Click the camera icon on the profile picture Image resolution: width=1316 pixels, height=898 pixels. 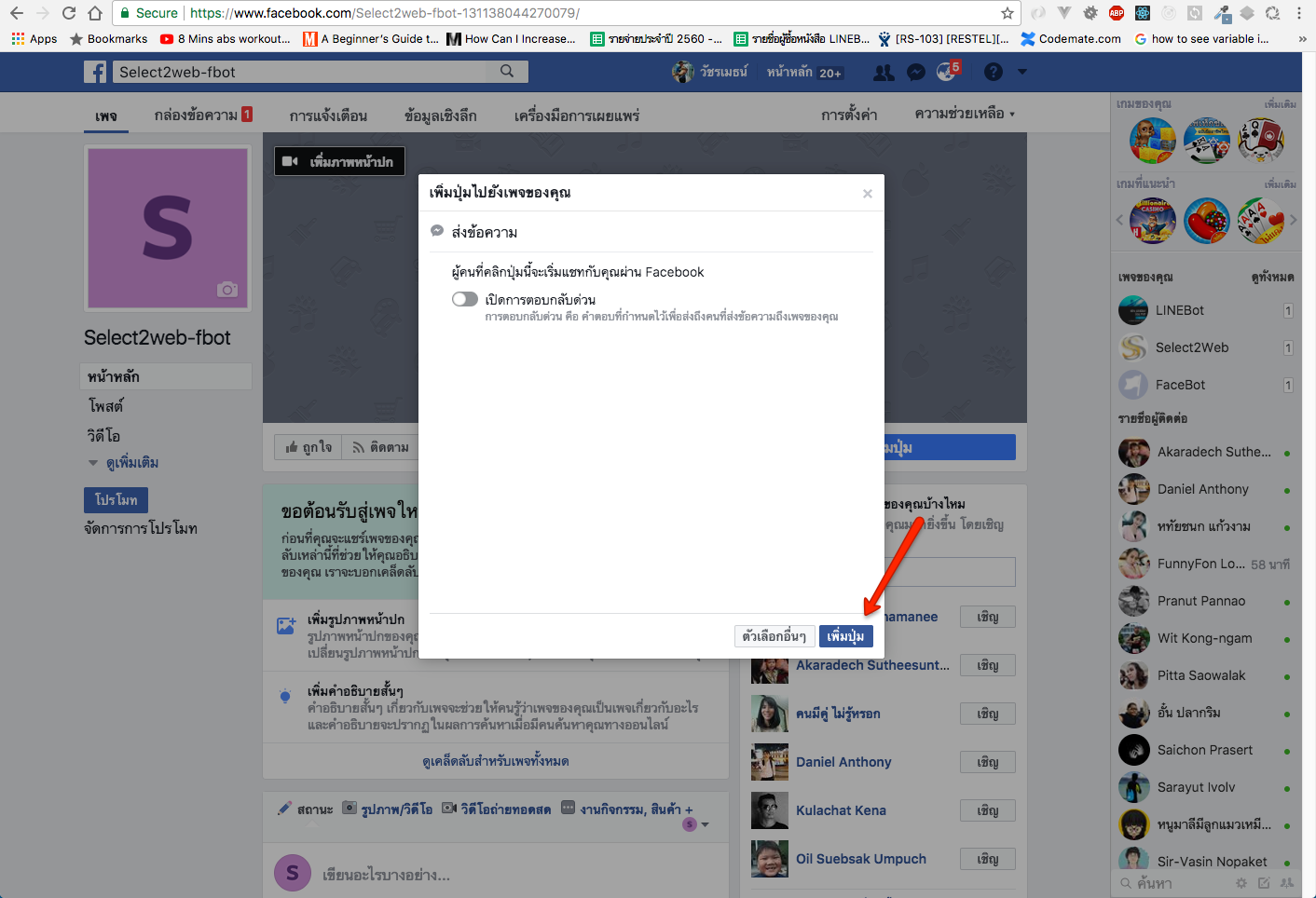click(227, 290)
